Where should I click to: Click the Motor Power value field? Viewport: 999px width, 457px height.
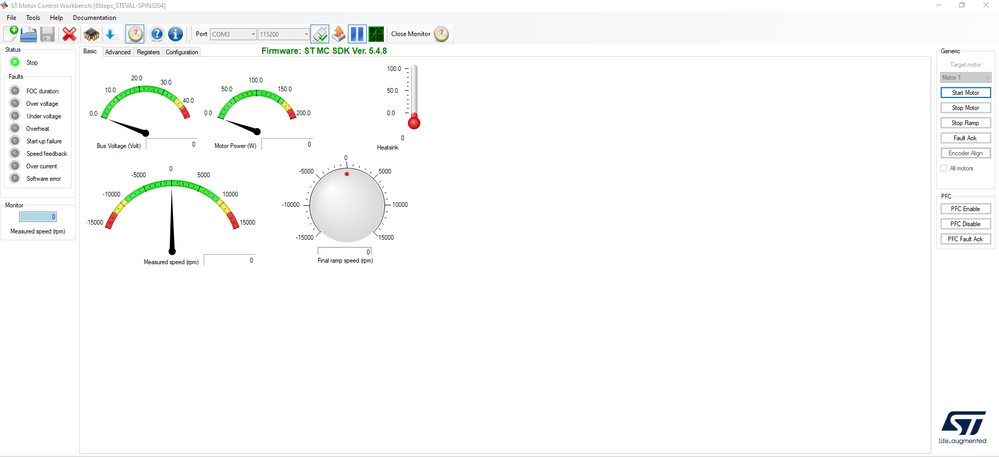pyautogui.click(x=287, y=144)
